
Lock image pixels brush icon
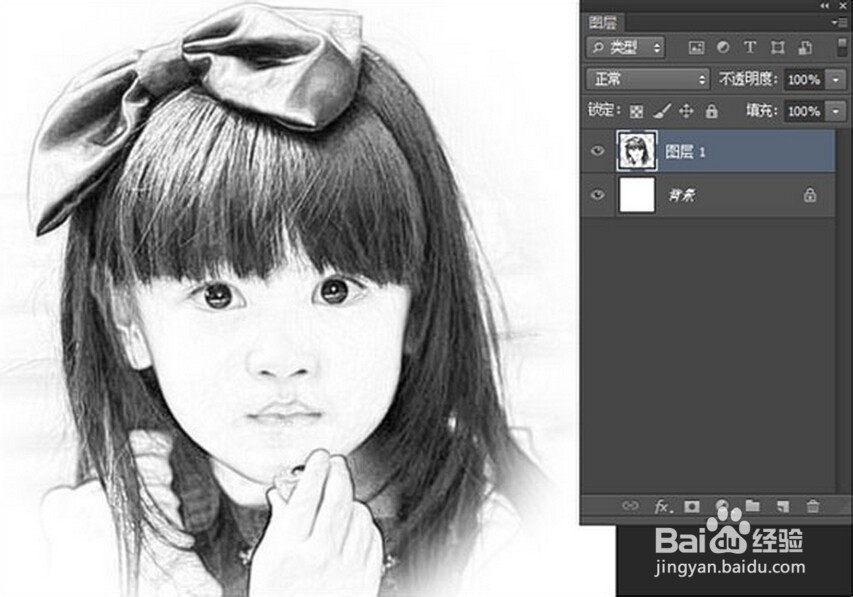(x=662, y=111)
